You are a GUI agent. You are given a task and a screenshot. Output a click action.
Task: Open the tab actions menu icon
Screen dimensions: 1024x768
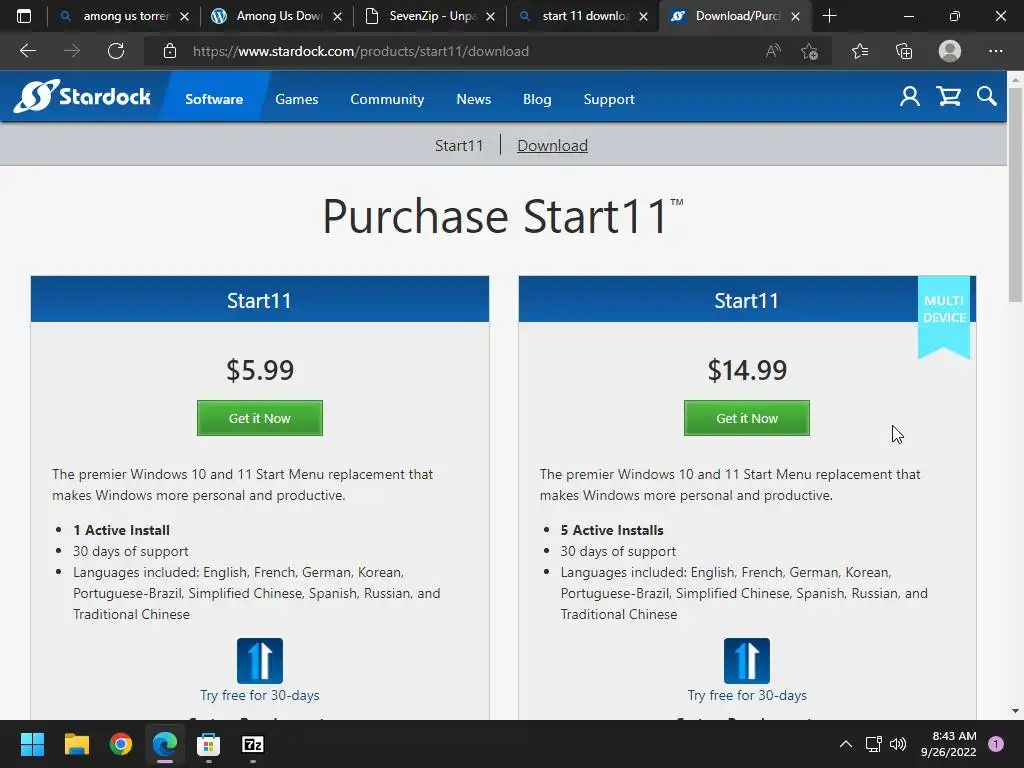(24, 16)
